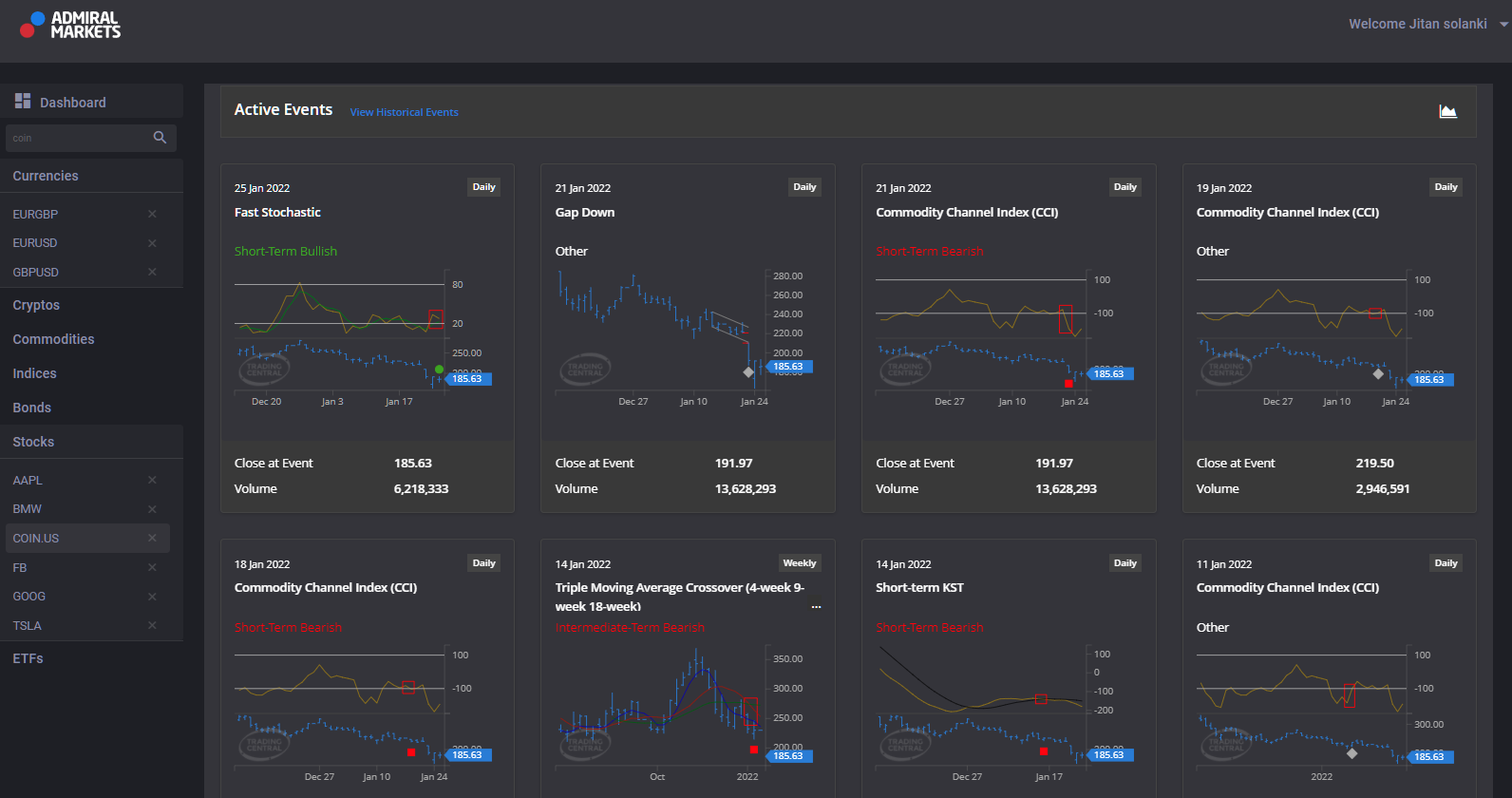1512x798 pixels.
Task: Remove AAPL from the stocks list
Action: (152, 480)
